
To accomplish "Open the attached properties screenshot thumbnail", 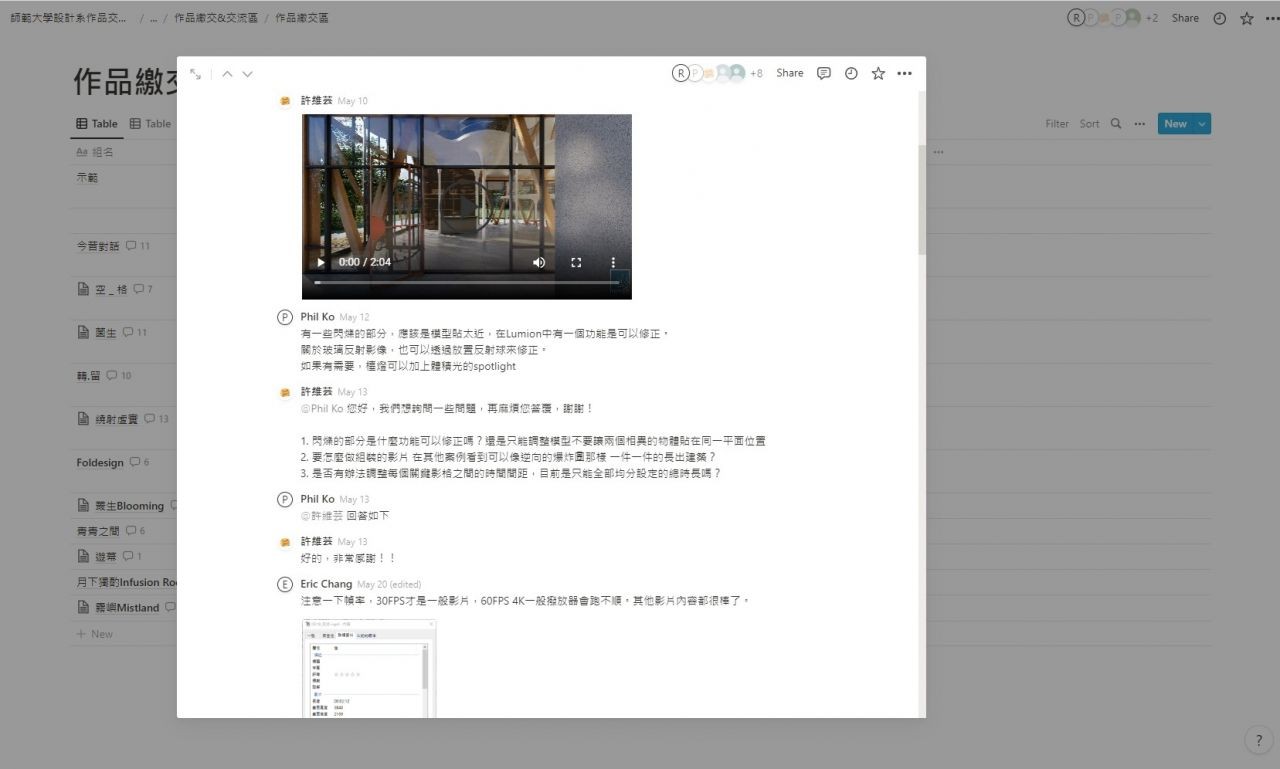I will pos(369,668).
